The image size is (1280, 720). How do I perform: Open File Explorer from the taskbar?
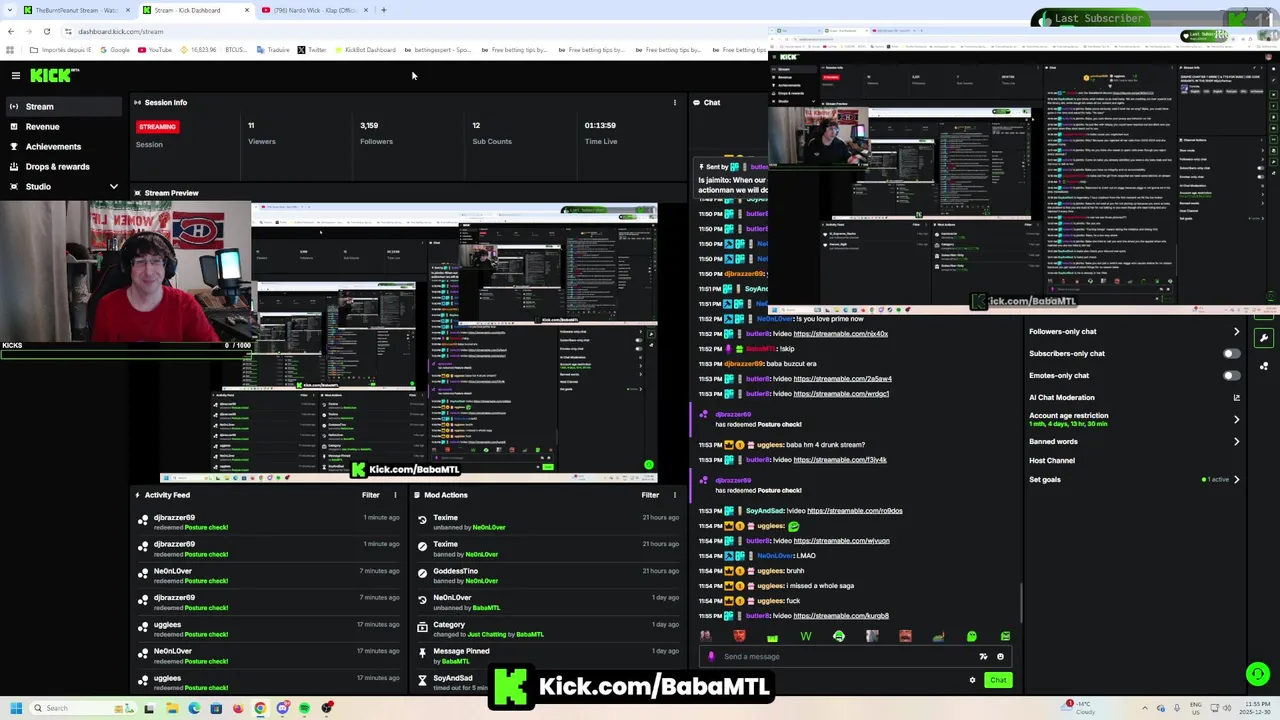pyautogui.click(x=172, y=708)
